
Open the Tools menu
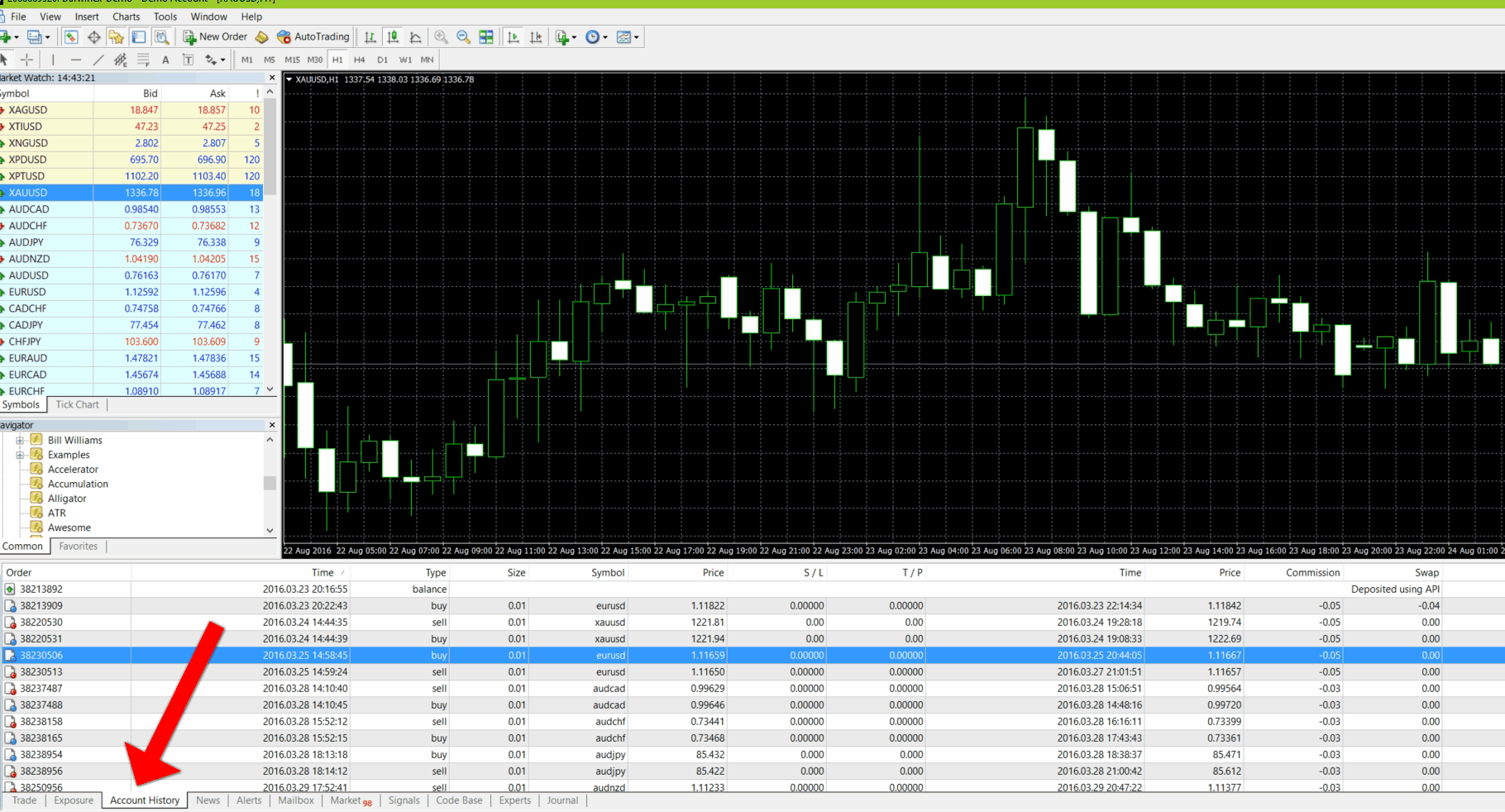(165, 17)
